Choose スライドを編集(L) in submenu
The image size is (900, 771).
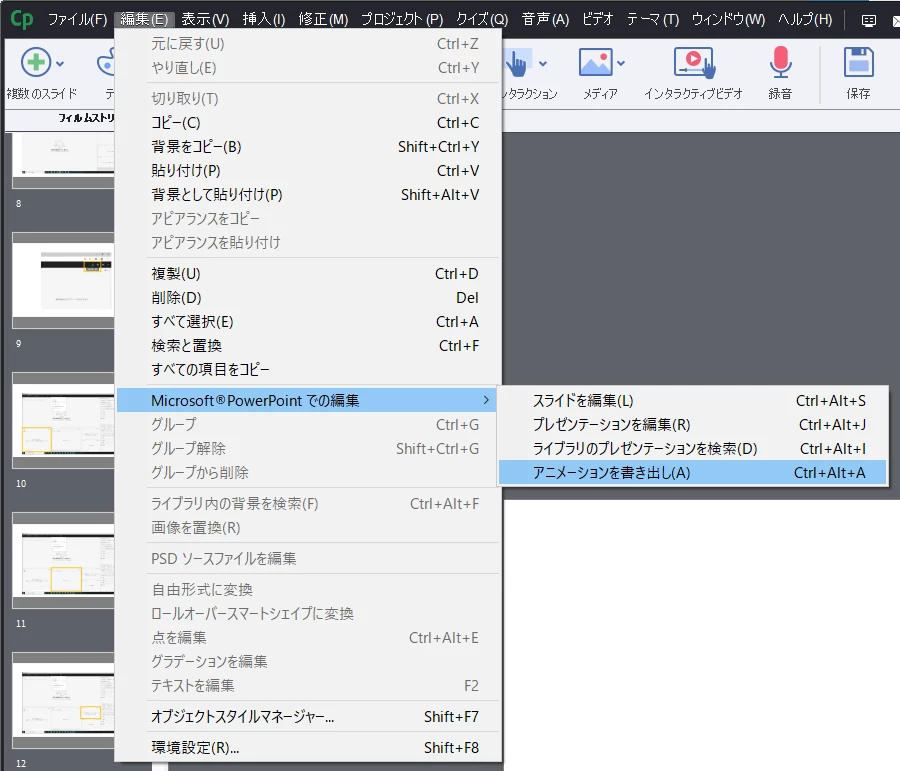(x=693, y=401)
